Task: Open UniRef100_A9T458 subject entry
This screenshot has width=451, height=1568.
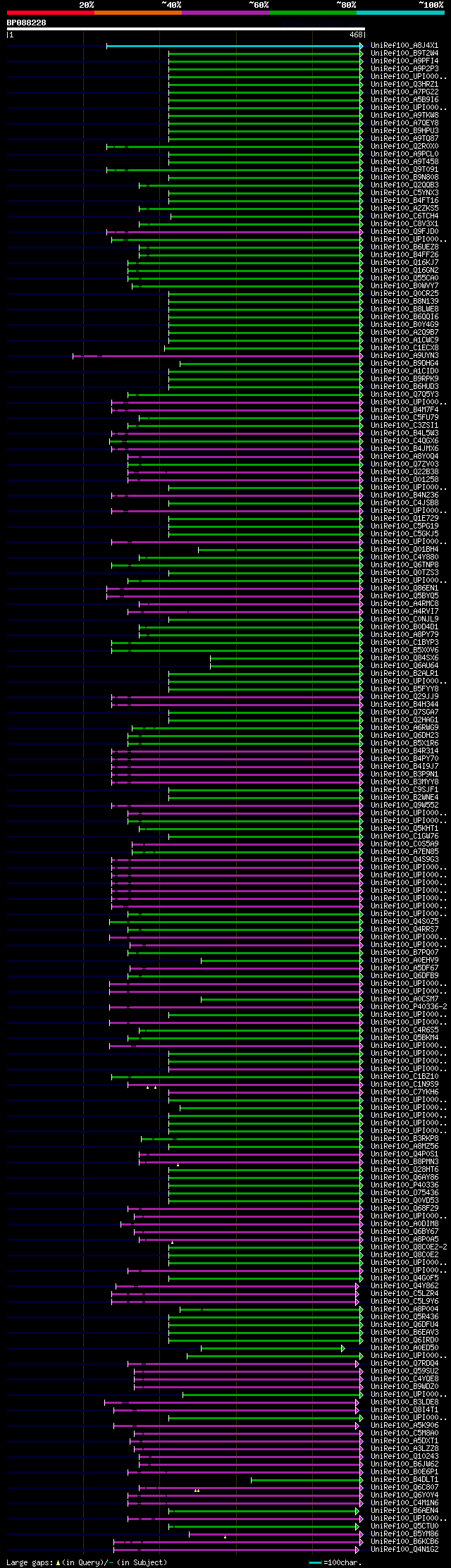Action: [x=404, y=162]
